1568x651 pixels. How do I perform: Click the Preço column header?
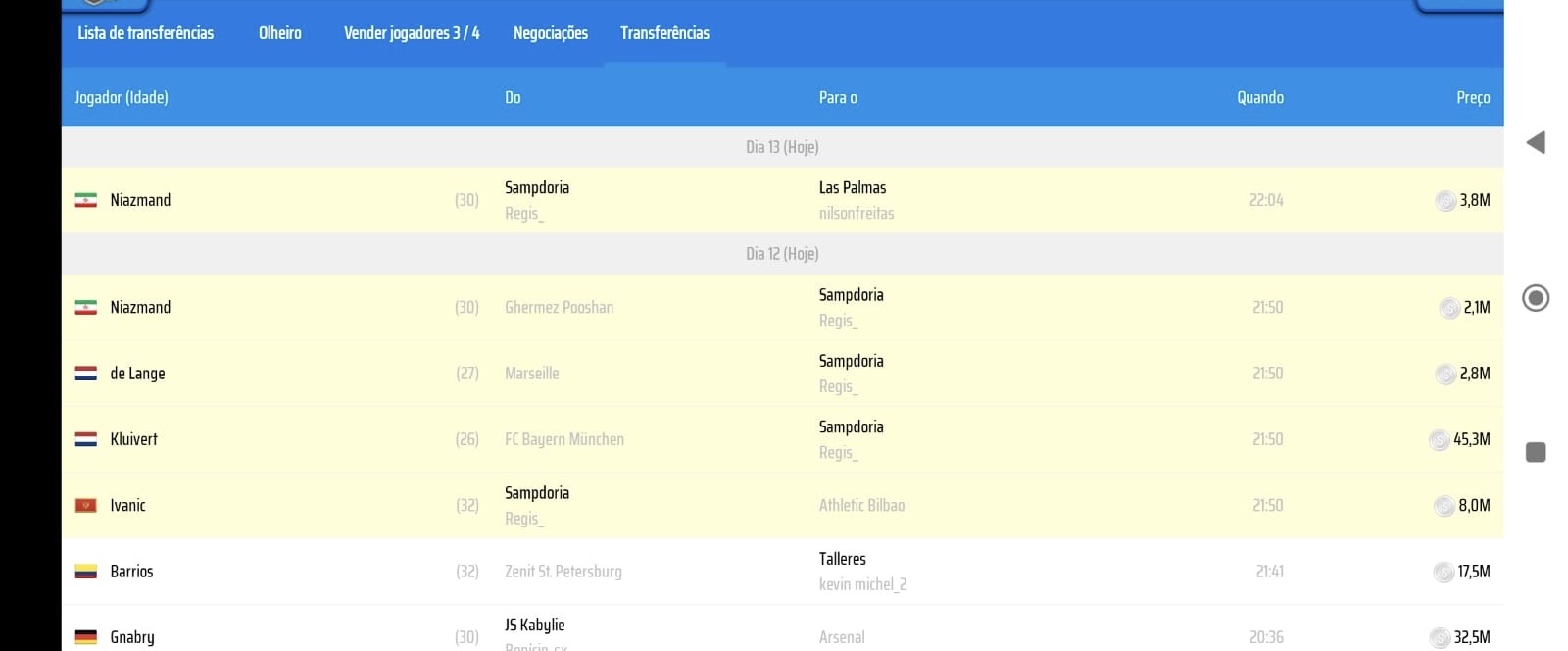coord(1472,97)
